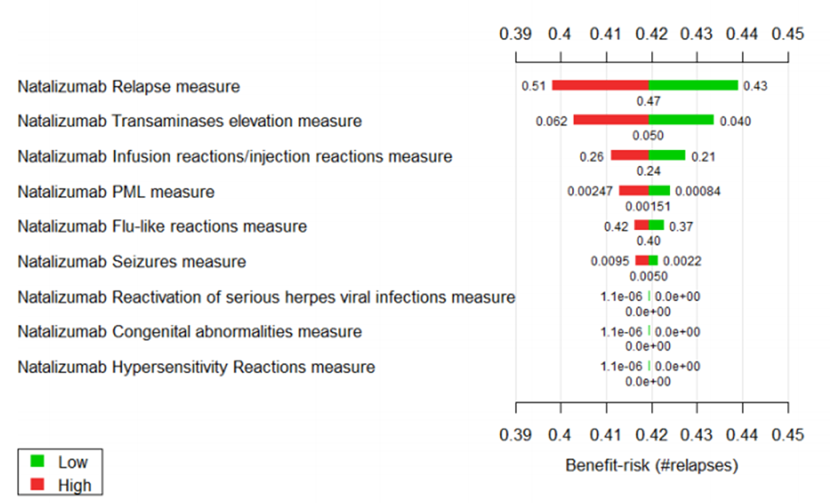Screen dimensions: 840x503
Task: Click the red Transaminases elevation bar
Action: click(x=611, y=120)
